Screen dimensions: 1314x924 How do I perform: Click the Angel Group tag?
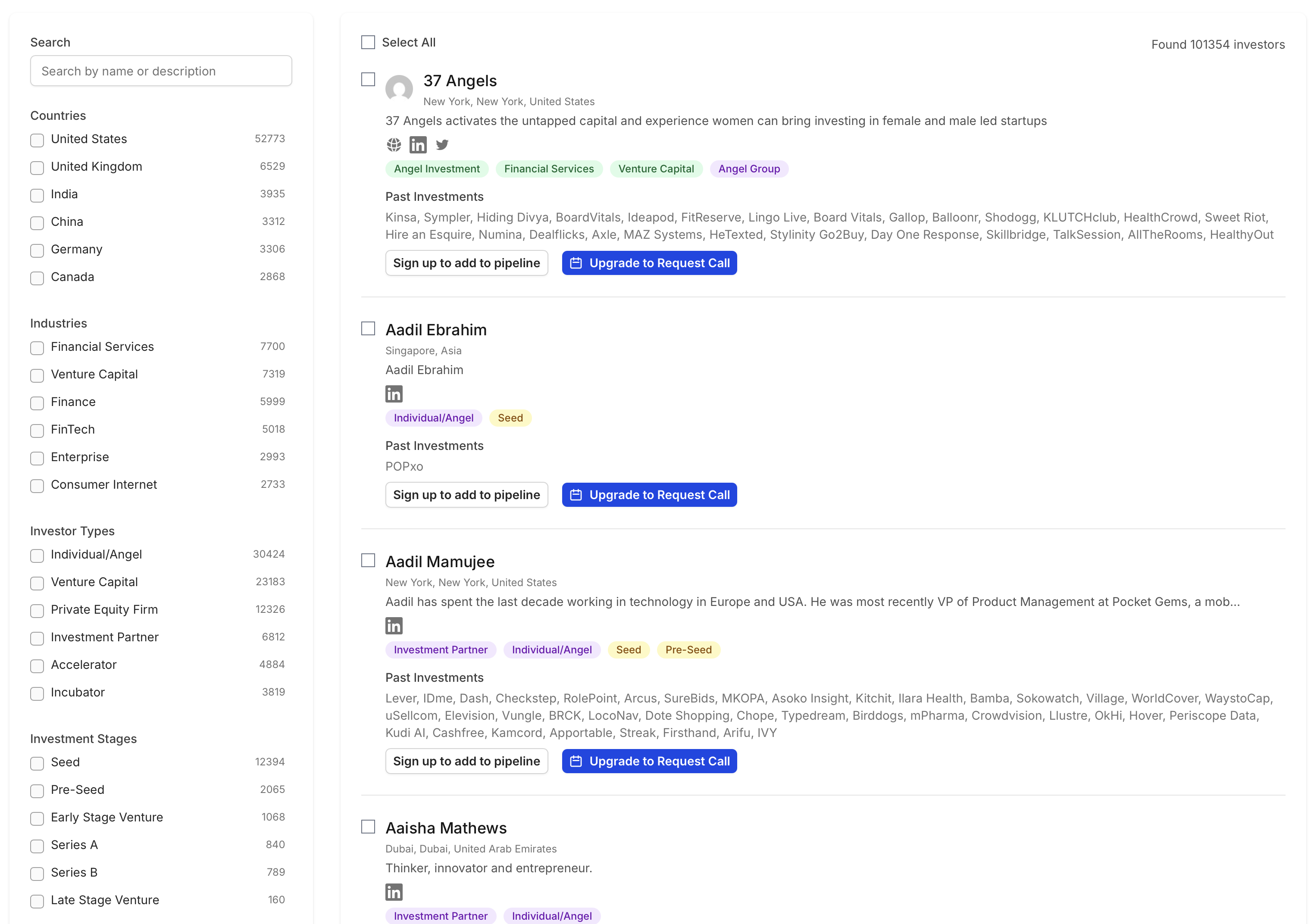[x=748, y=169]
